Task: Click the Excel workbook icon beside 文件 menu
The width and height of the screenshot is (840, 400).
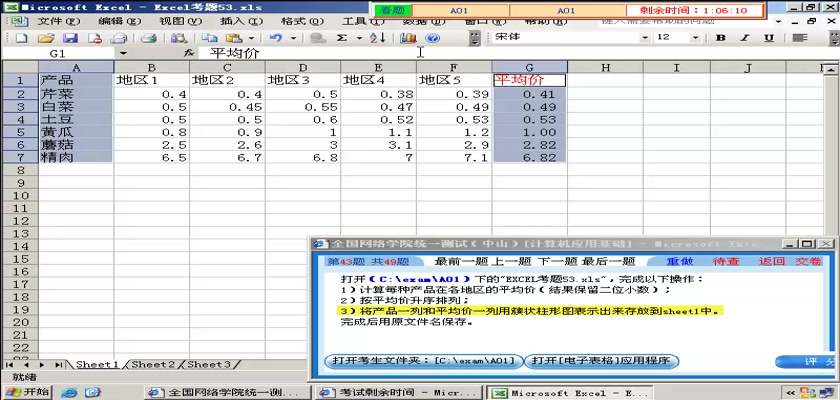Action: 18,21
